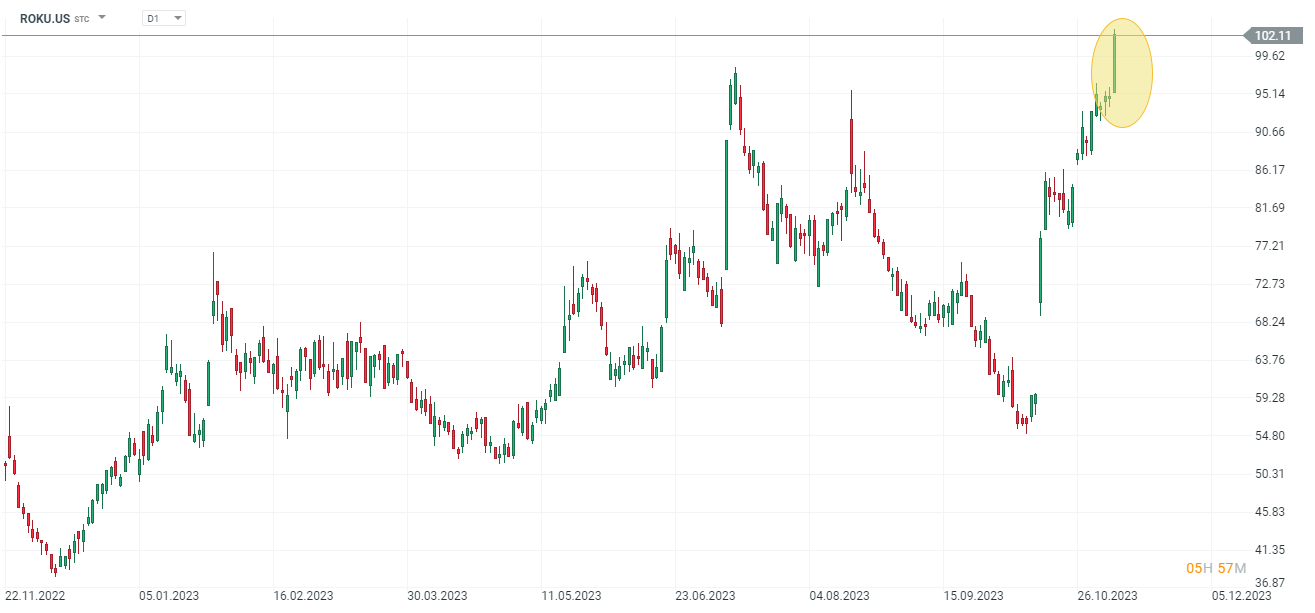The width and height of the screenshot is (1315, 613).
Task: Select the 04.08.2023 date on time axis
Action: point(837,595)
